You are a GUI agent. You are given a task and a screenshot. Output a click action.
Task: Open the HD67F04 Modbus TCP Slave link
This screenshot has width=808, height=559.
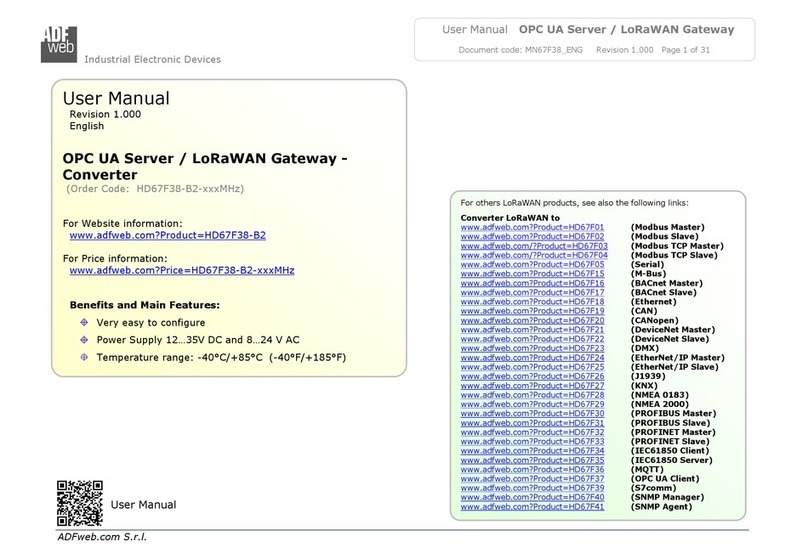click(x=534, y=255)
